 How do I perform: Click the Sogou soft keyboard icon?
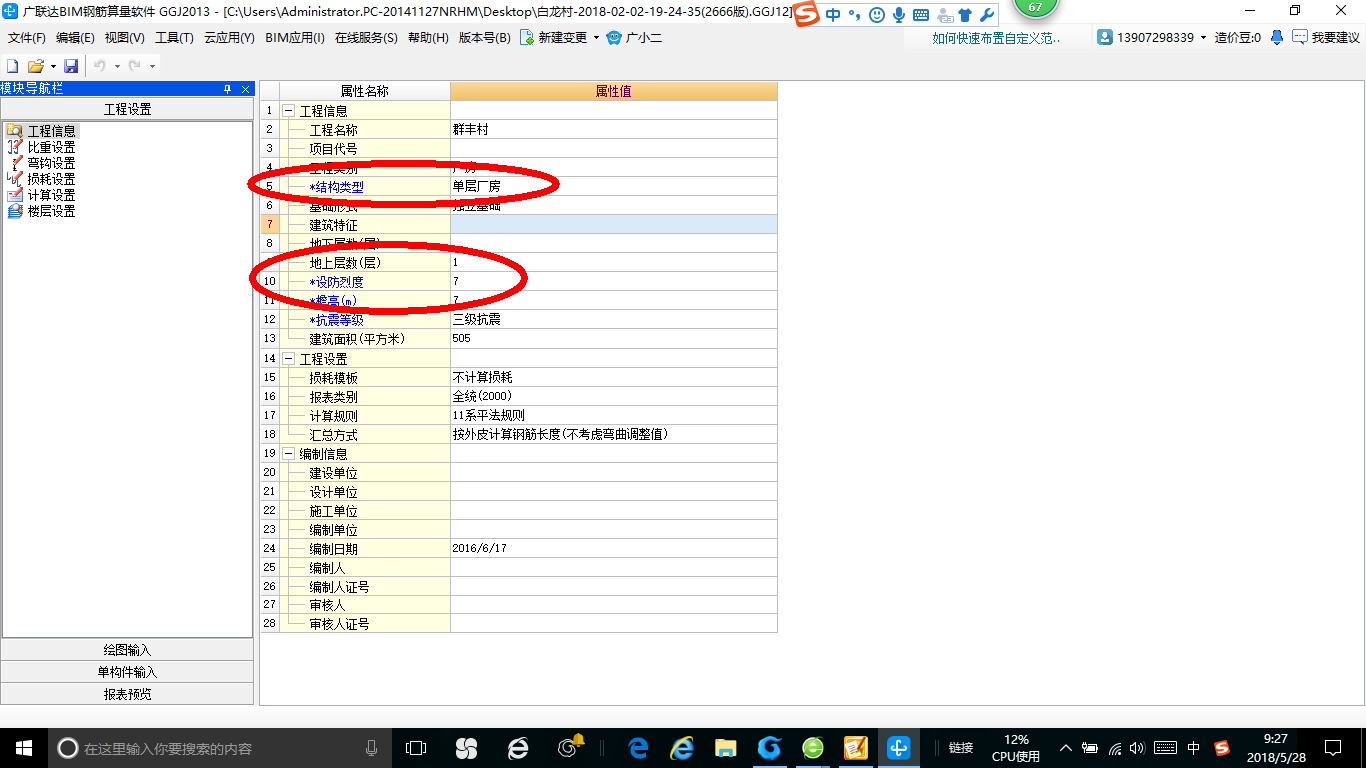pos(921,15)
